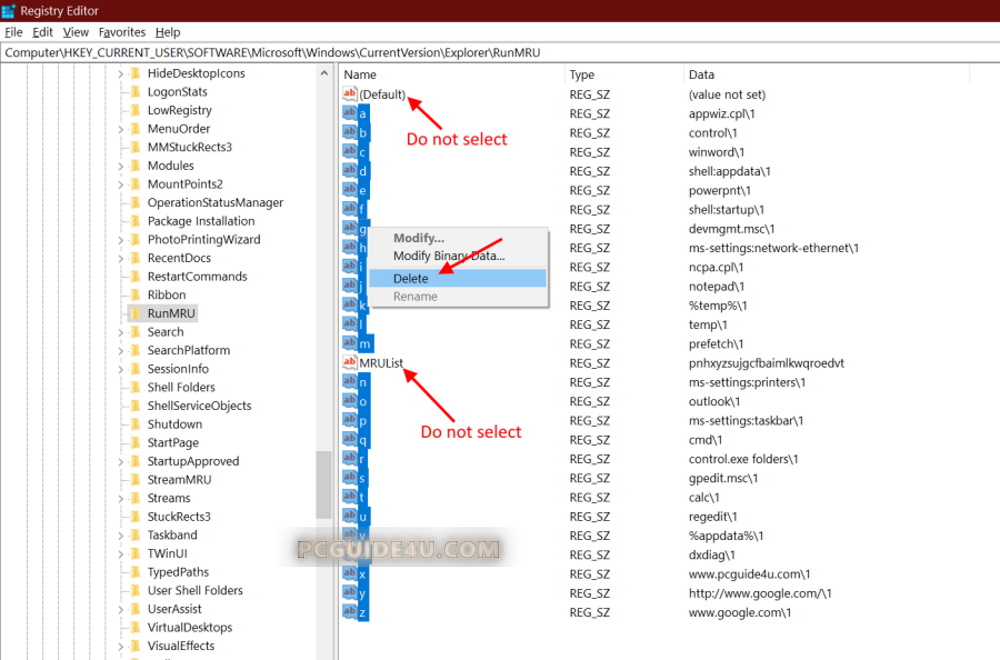The image size is (1000, 660).
Task: Sort values by the Data column header
Action: (702, 74)
